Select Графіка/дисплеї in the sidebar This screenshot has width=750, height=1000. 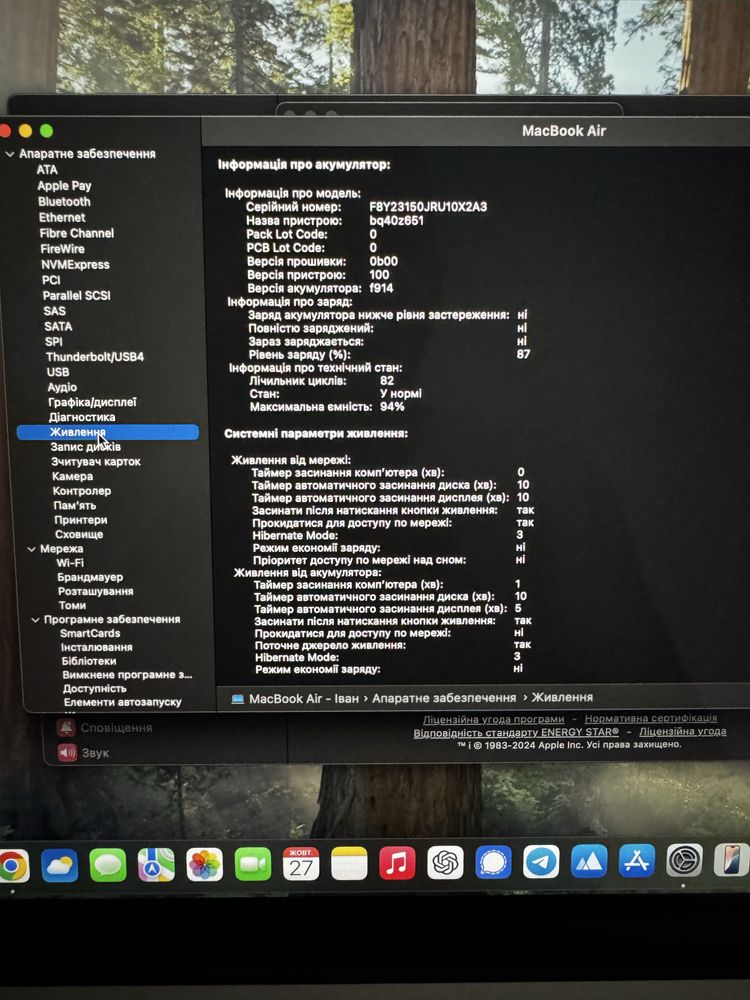click(92, 402)
